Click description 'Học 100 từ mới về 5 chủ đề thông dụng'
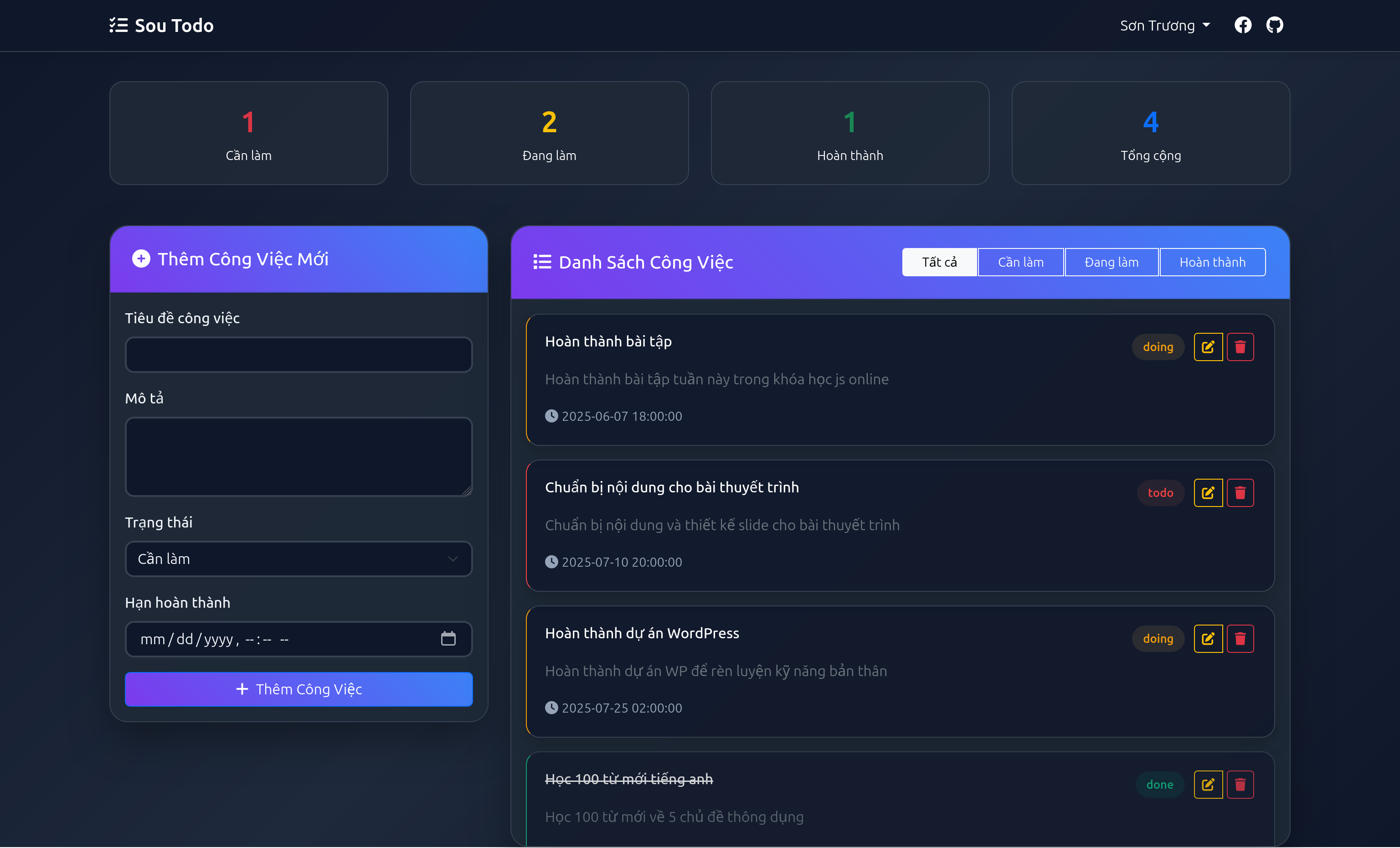 tap(674, 817)
